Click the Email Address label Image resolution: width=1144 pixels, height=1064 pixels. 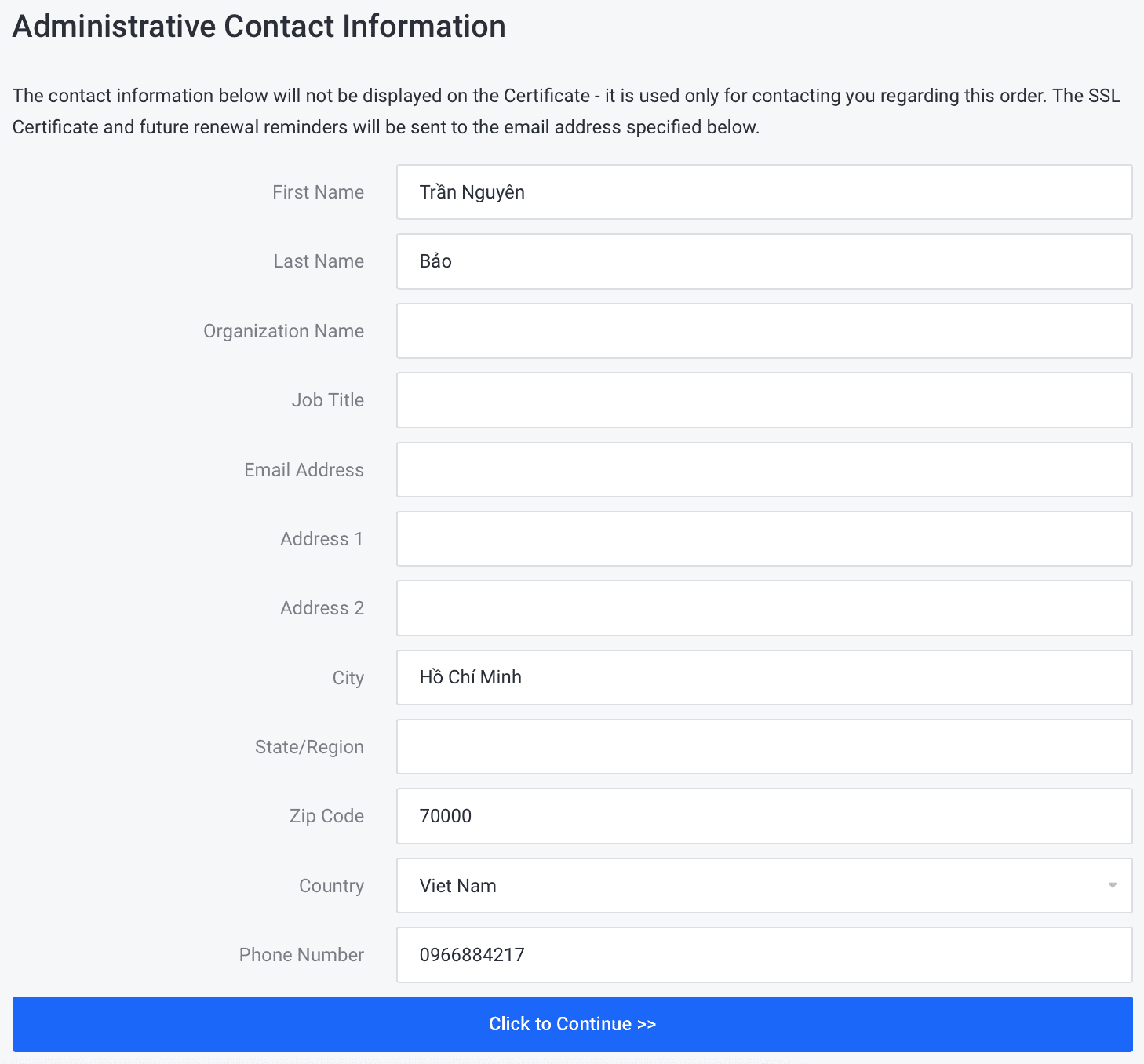pos(304,470)
